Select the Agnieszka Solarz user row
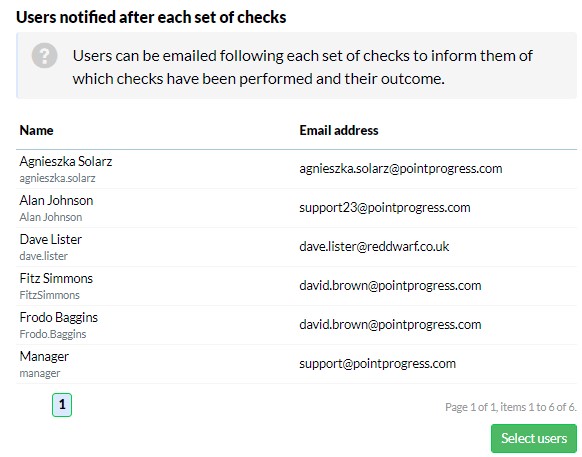This screenshot has width=582, height=457. pyautogui.click(x=296, y=169)
